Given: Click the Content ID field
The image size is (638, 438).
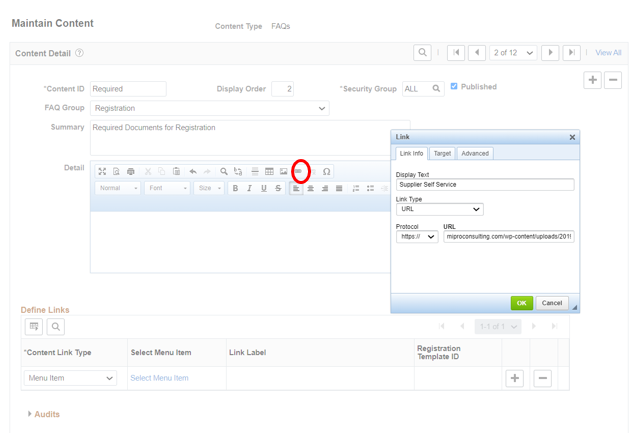Looking at the screenshot, I should pyautogui.click(x=128, y=89).
